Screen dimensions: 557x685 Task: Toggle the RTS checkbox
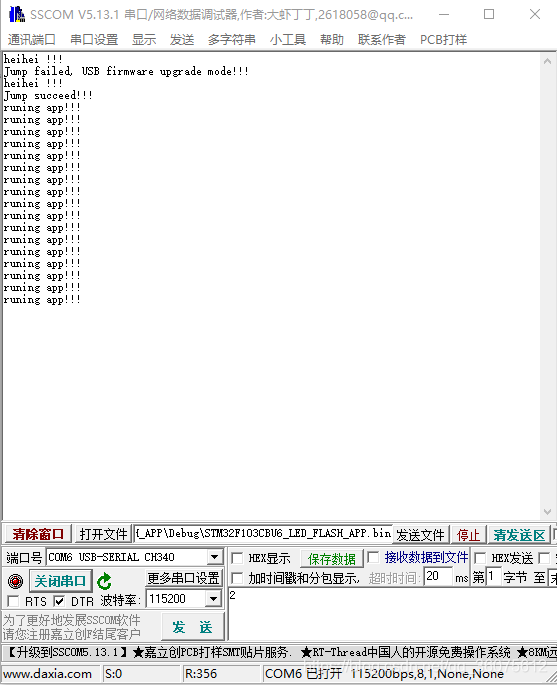coord(14,602)
